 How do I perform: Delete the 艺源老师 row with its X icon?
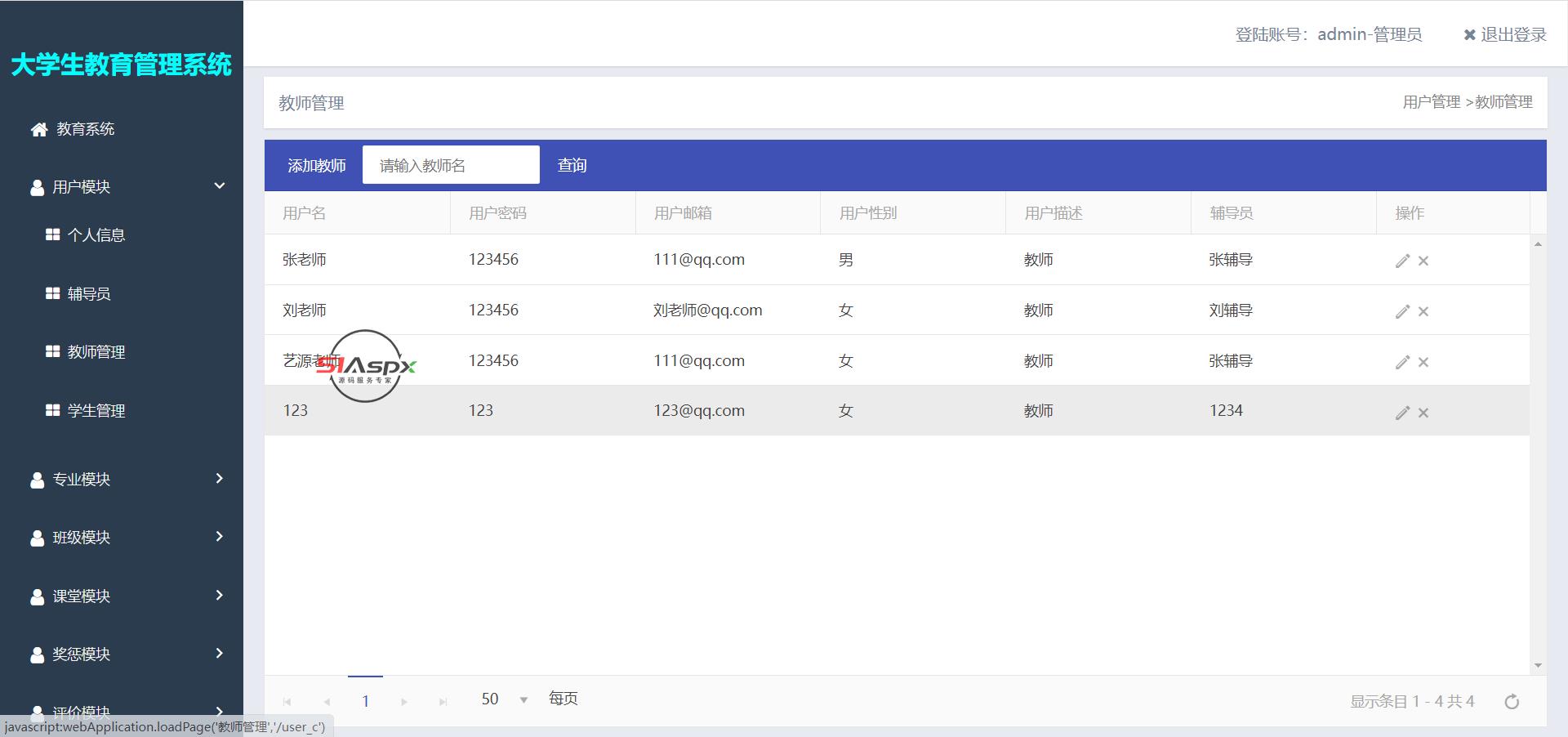point(1423,362)
